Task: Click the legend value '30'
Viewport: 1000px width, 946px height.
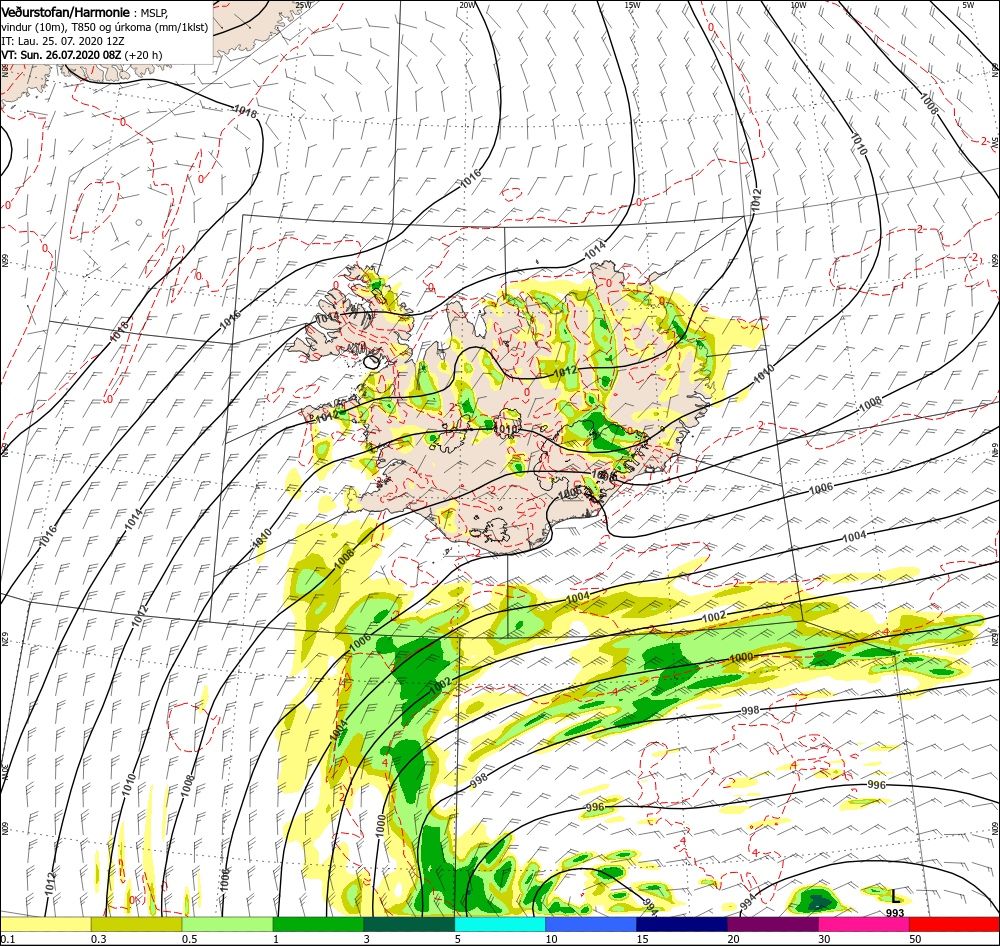Action: point(825,939)
